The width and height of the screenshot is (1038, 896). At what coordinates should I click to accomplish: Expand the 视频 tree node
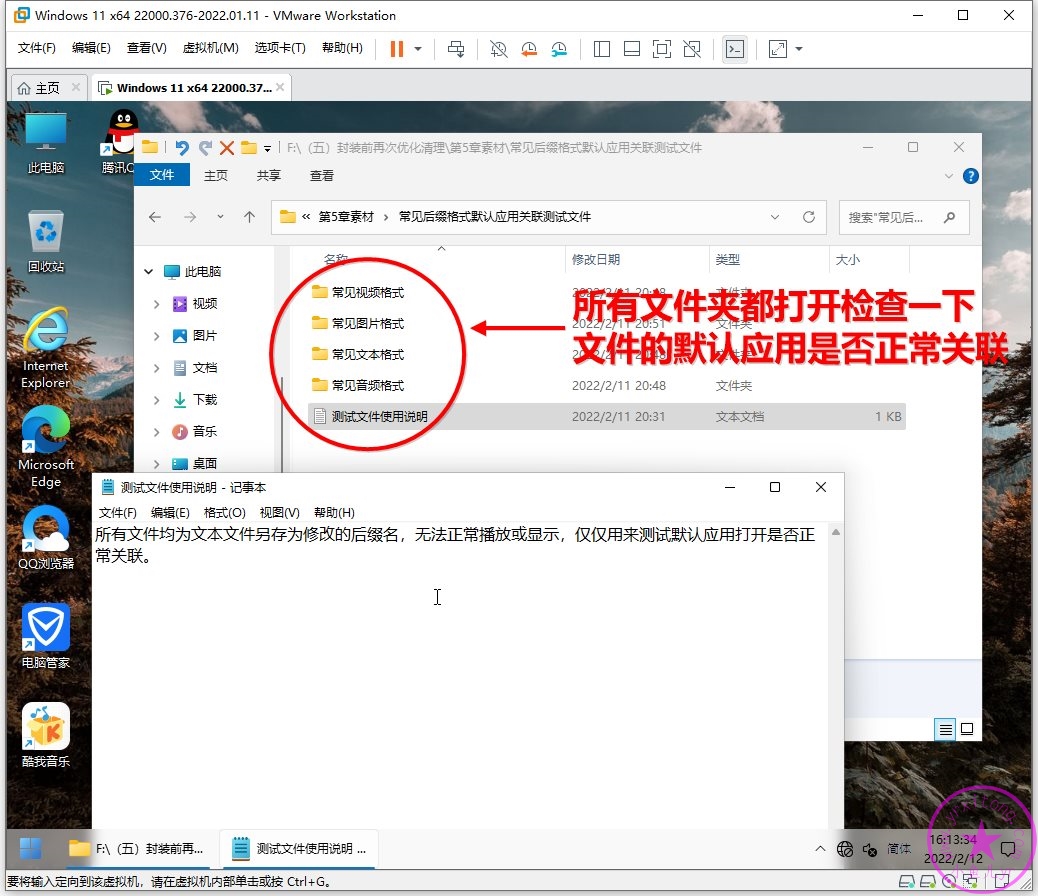[156, 304]
